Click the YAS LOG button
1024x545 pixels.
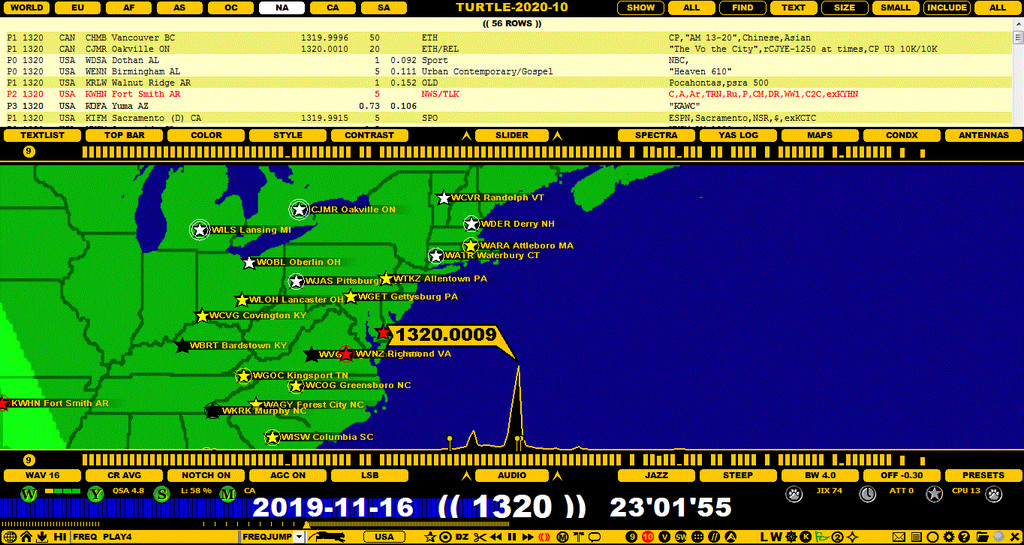click(738, 136)
